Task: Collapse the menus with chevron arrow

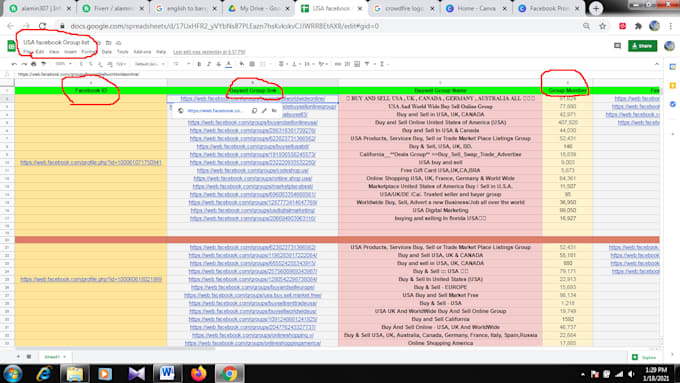Action: pos(657,64)
